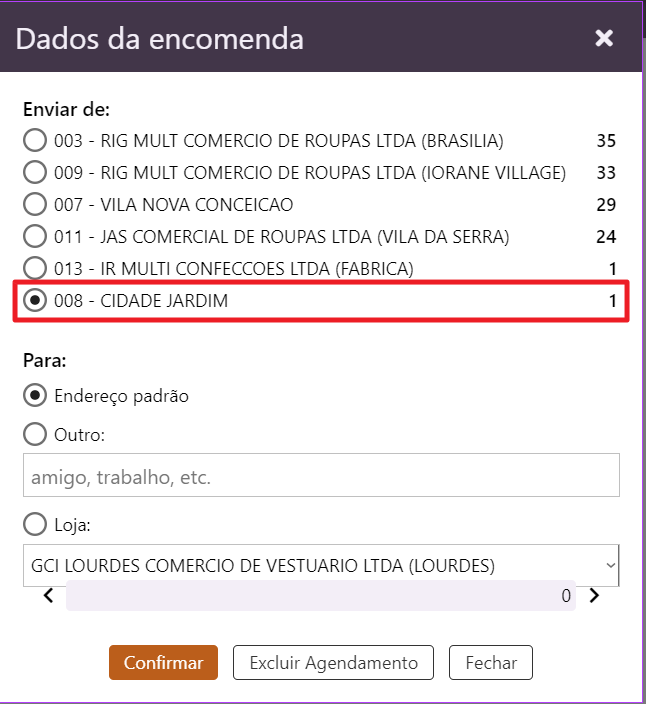Click the amigo, trabalho, etc. text field

[321, 477]
